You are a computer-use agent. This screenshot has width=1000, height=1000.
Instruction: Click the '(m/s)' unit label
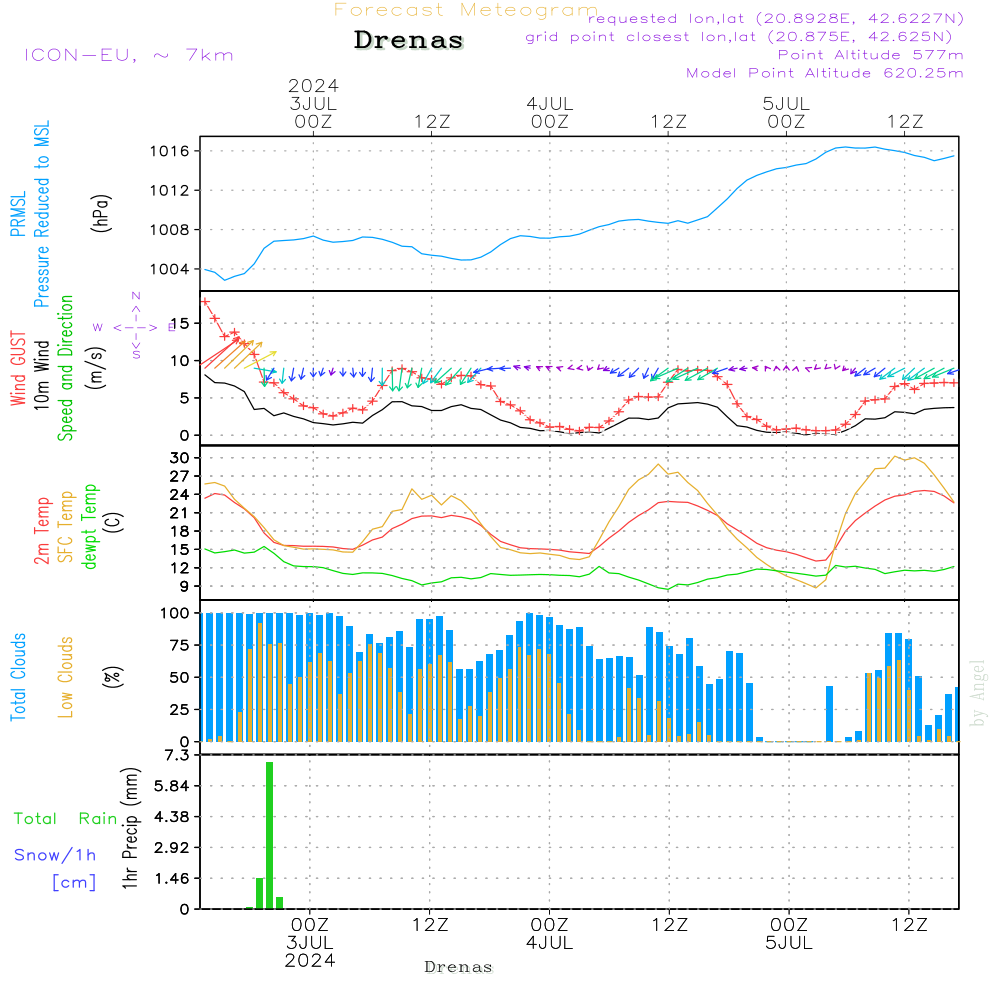tap(96, 368)
